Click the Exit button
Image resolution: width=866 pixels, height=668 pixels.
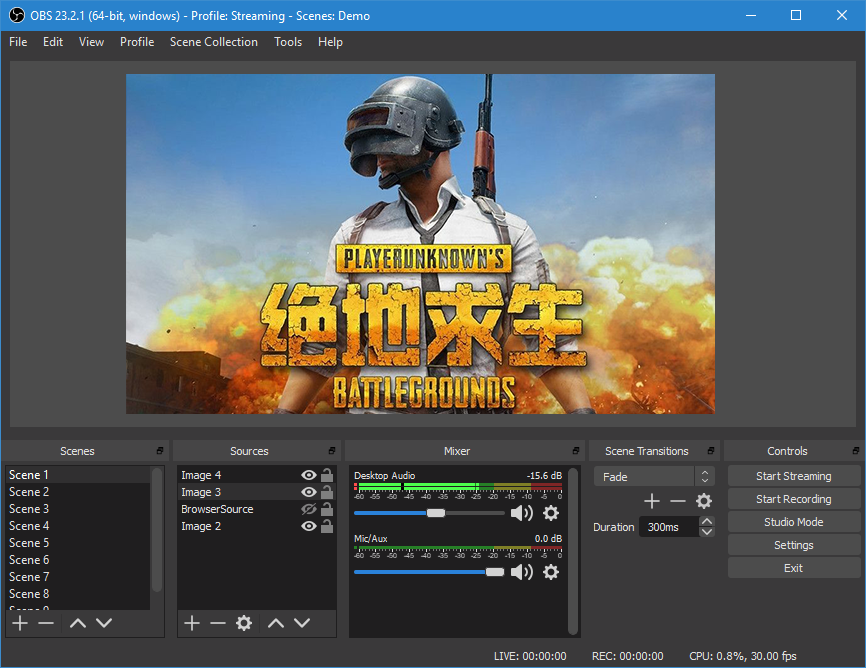(794, 568)
